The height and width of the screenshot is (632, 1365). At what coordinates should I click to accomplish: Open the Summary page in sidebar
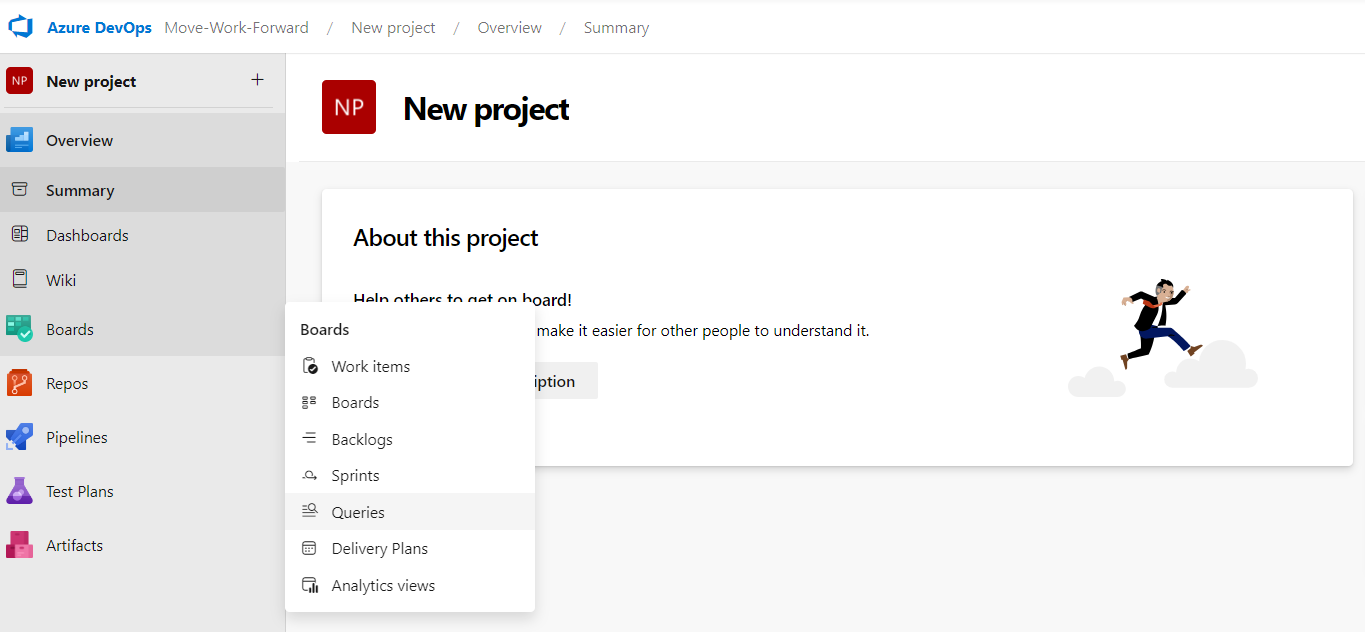[80, 190]
